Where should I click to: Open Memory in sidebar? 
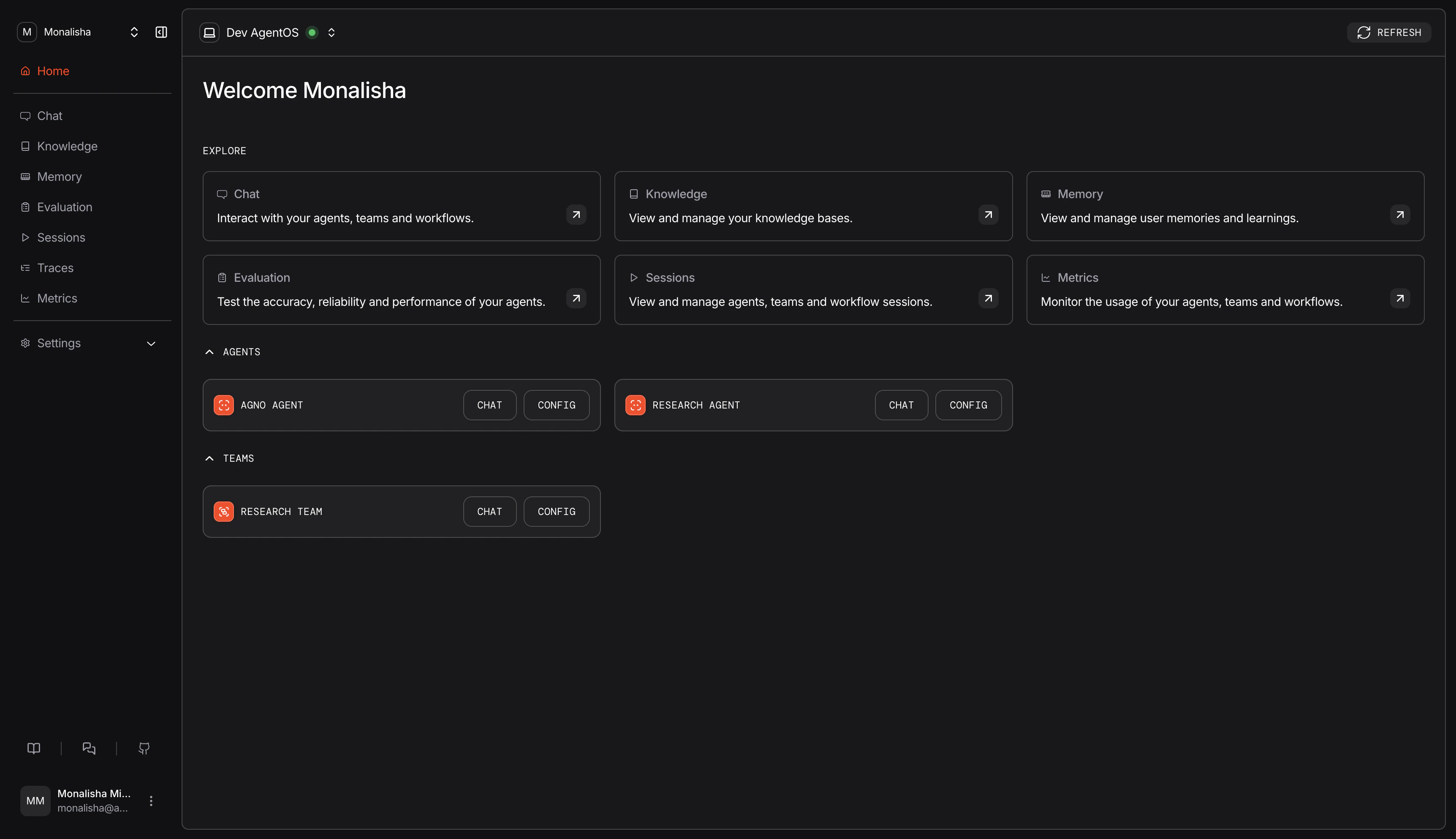click(x=92, y=177)
